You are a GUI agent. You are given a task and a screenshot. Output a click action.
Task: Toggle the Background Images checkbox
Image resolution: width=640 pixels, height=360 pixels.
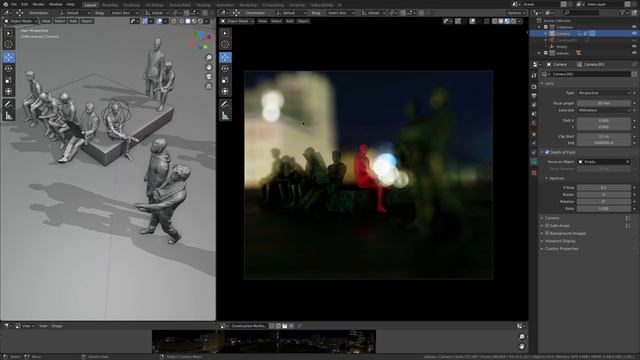[x=547, y=233]
